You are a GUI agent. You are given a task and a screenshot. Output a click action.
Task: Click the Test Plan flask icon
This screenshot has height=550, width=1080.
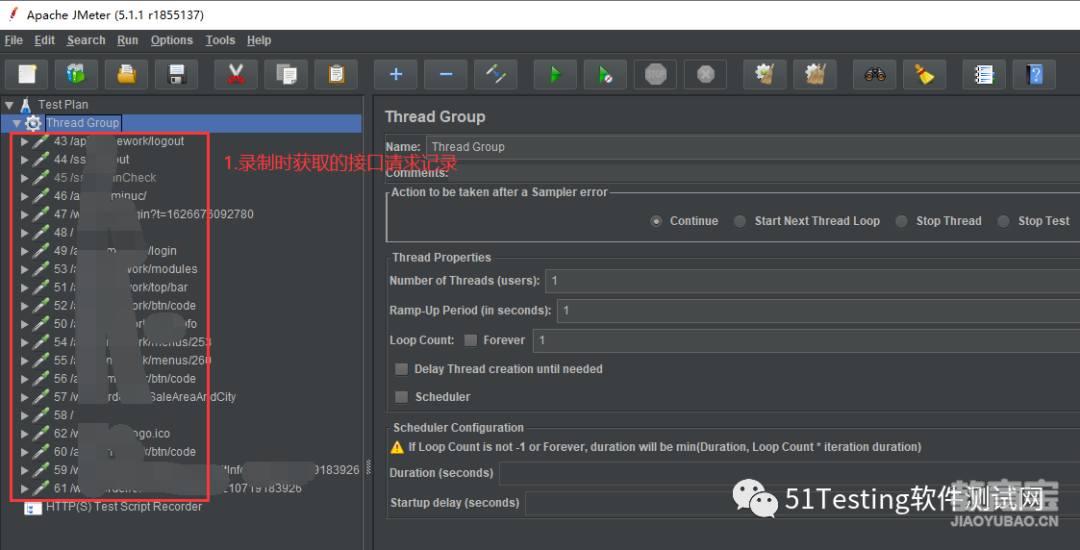25,105
